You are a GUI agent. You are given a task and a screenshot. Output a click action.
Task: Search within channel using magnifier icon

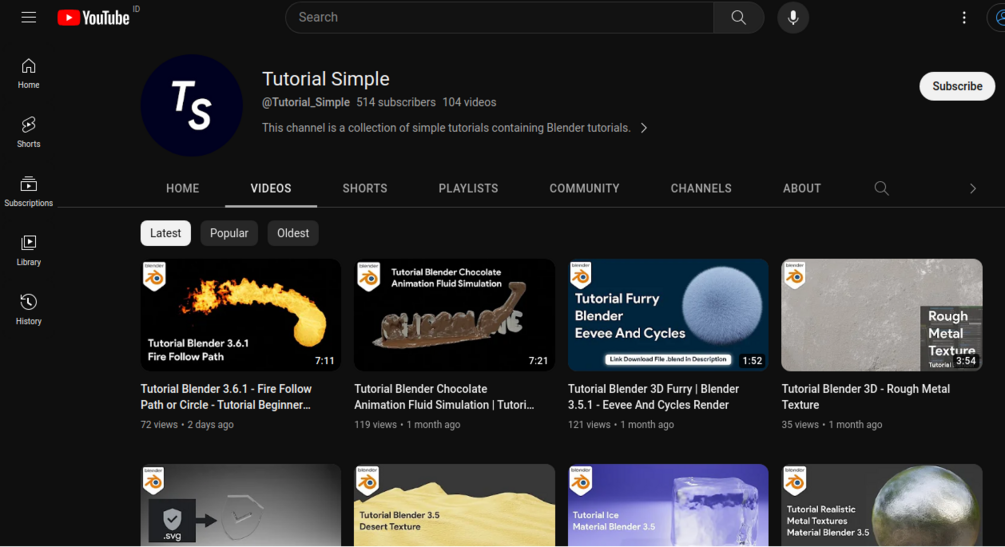tap(881, 188)
